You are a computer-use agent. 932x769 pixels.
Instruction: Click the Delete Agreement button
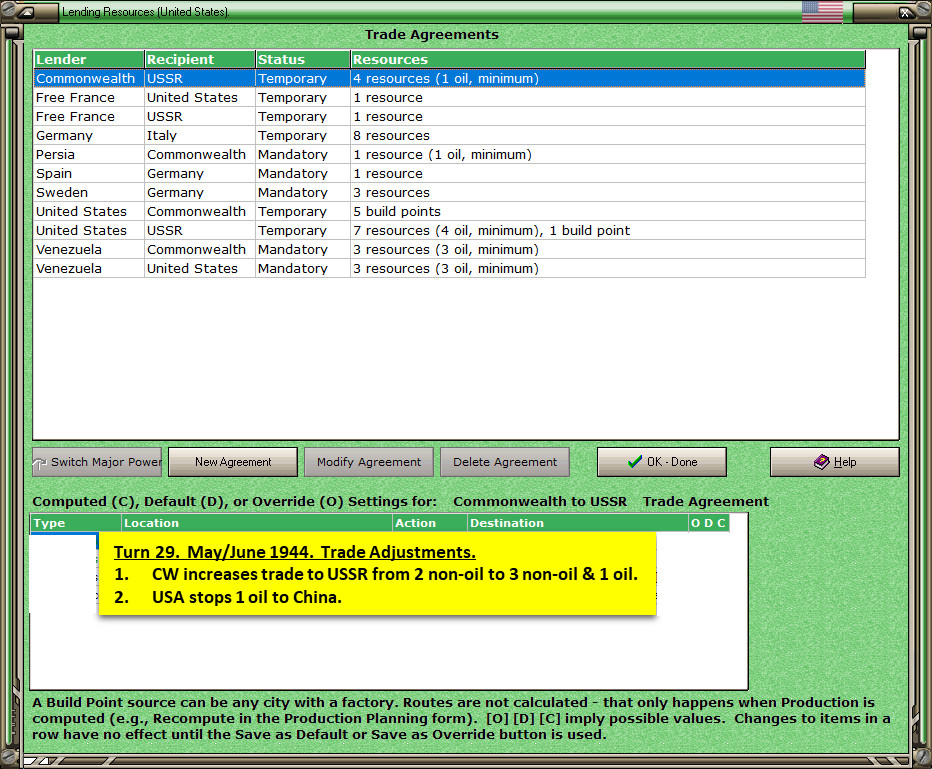[505, 462]
